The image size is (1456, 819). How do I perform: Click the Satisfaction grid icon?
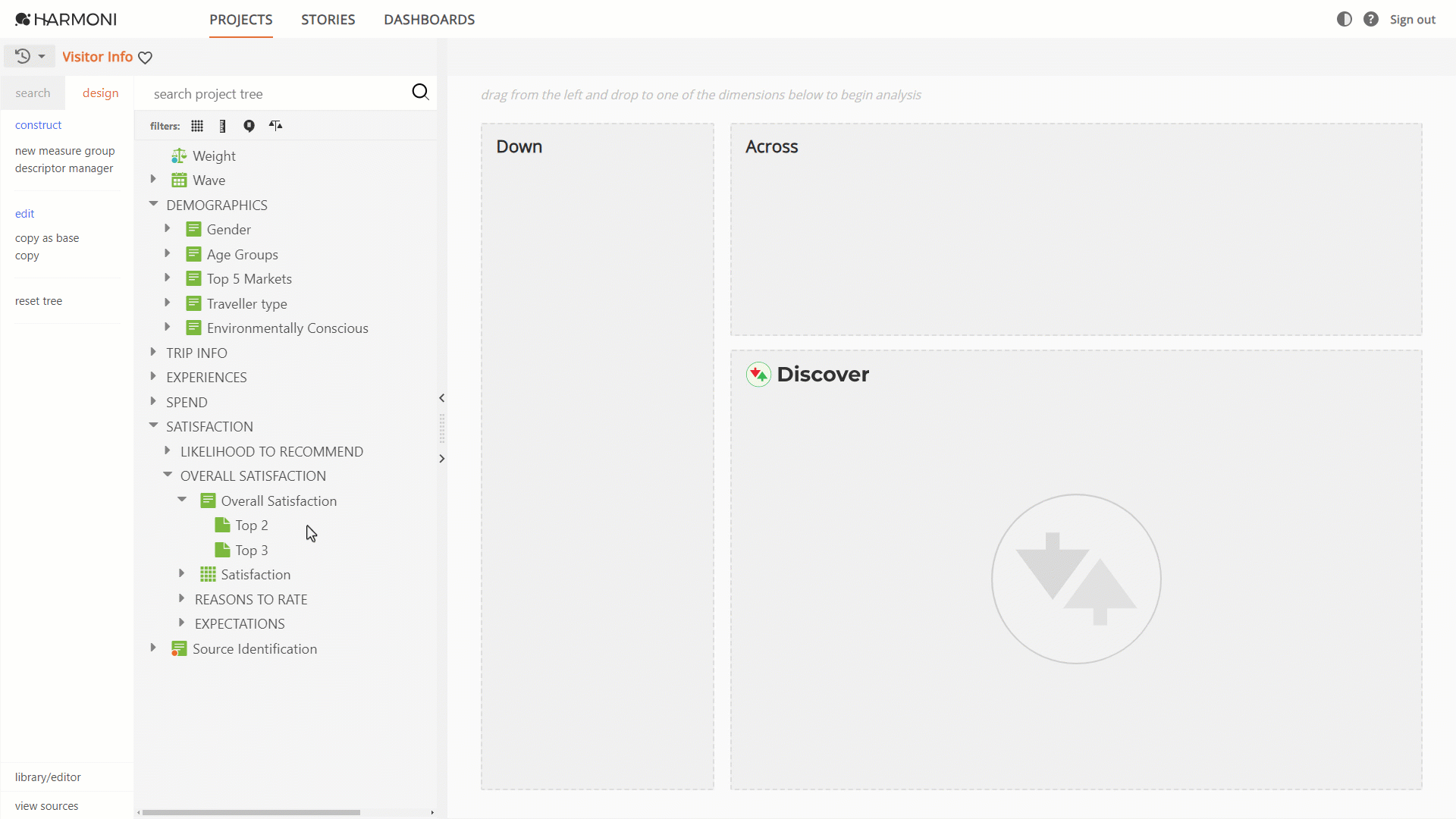[x=208, y=575]
